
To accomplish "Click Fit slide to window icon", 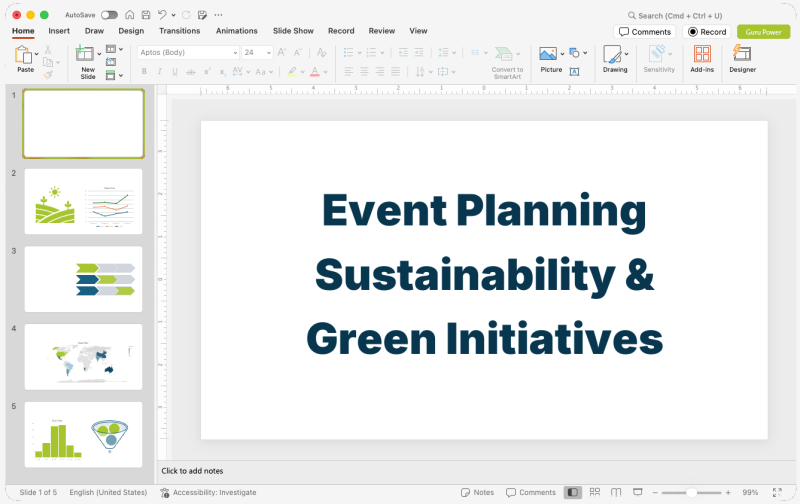I will (x=777, y=492).
